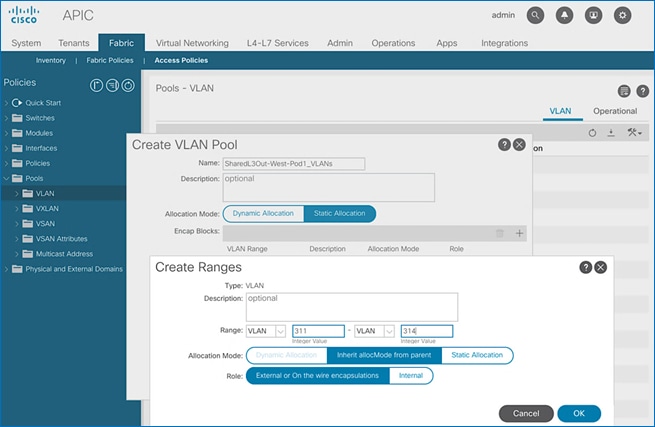Open the notifications bell icon

pyautogui.click(x=564, y=15)
